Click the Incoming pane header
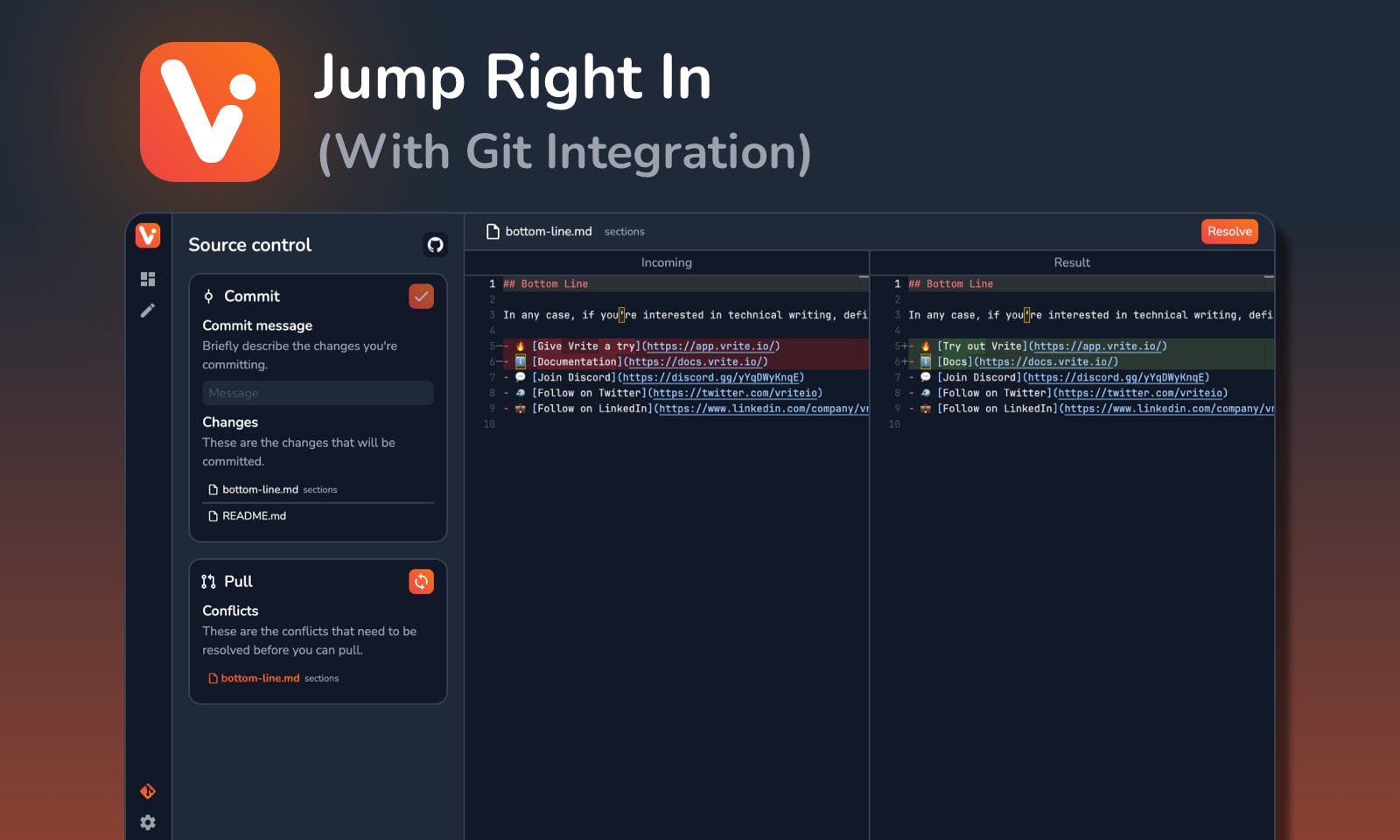Viewport: 1400px width, 840px height. point(667,262)
